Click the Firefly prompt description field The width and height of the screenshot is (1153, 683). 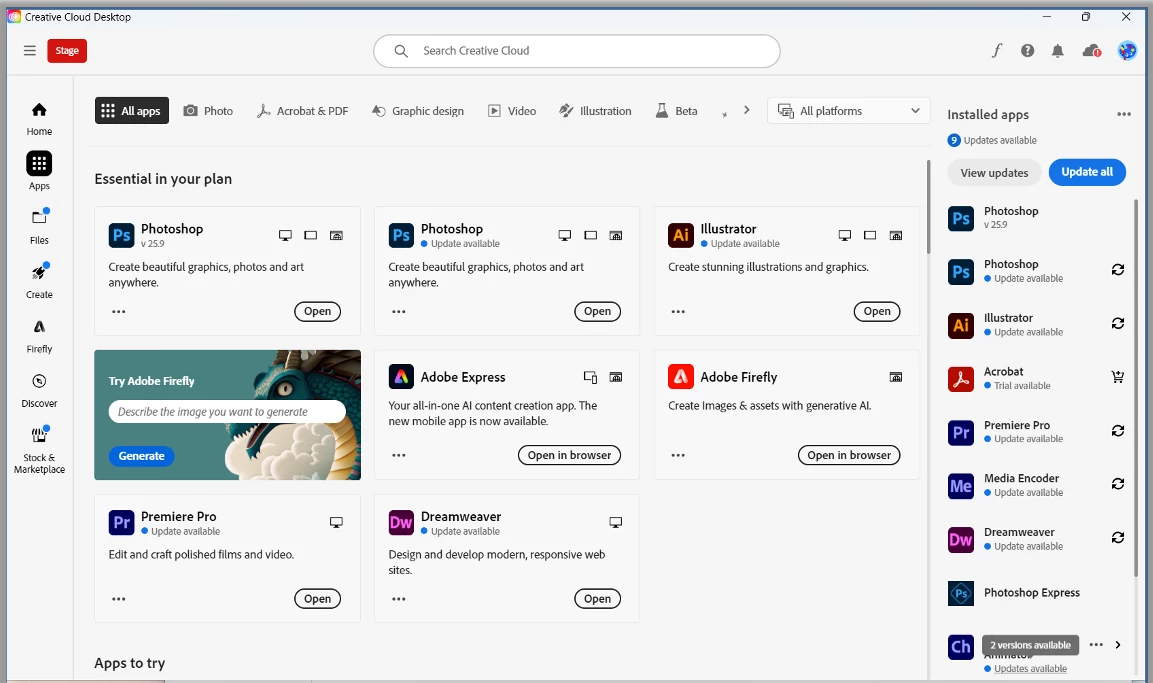(226, 412)
